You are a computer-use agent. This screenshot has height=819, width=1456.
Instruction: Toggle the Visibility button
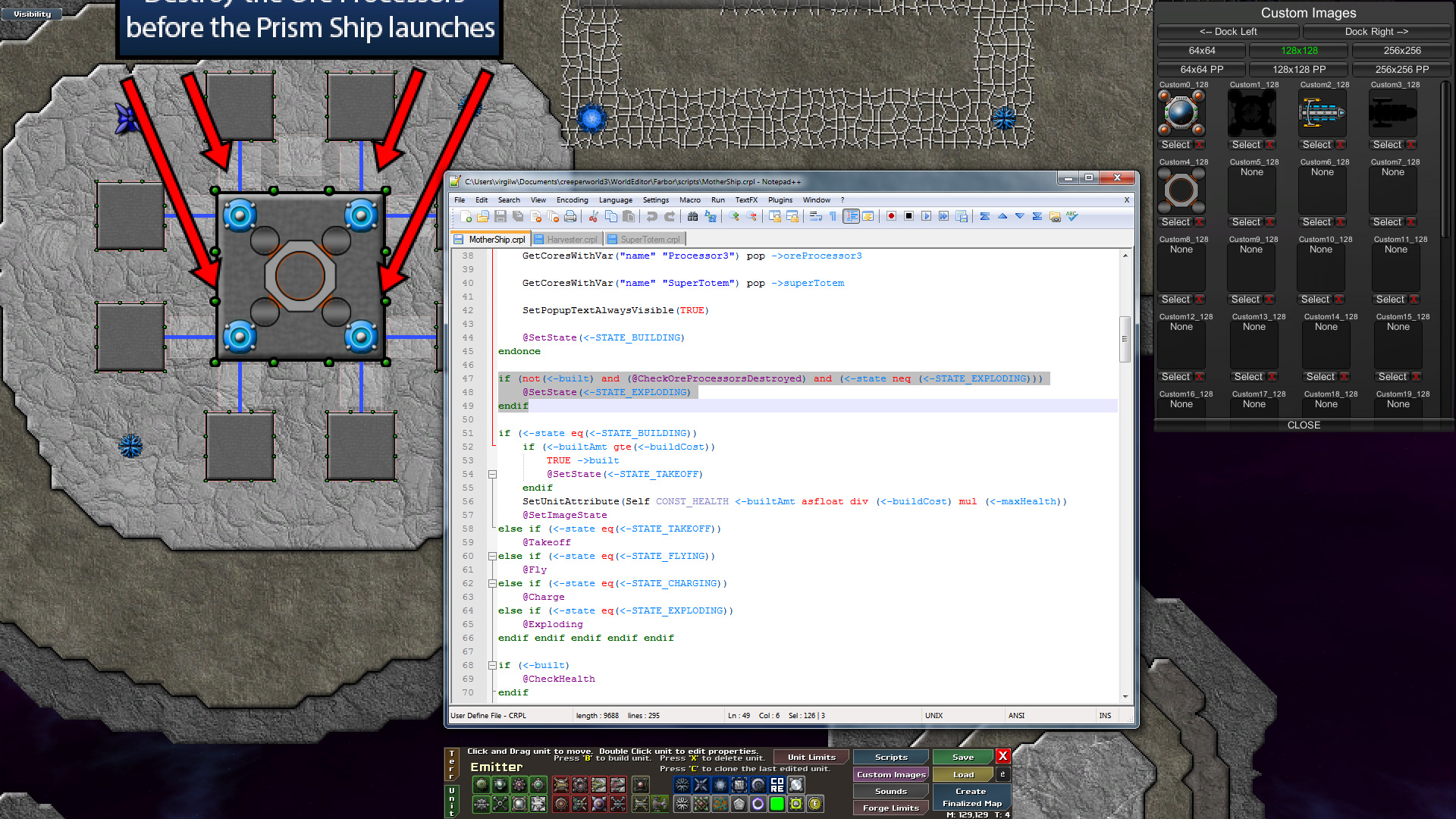32,14
